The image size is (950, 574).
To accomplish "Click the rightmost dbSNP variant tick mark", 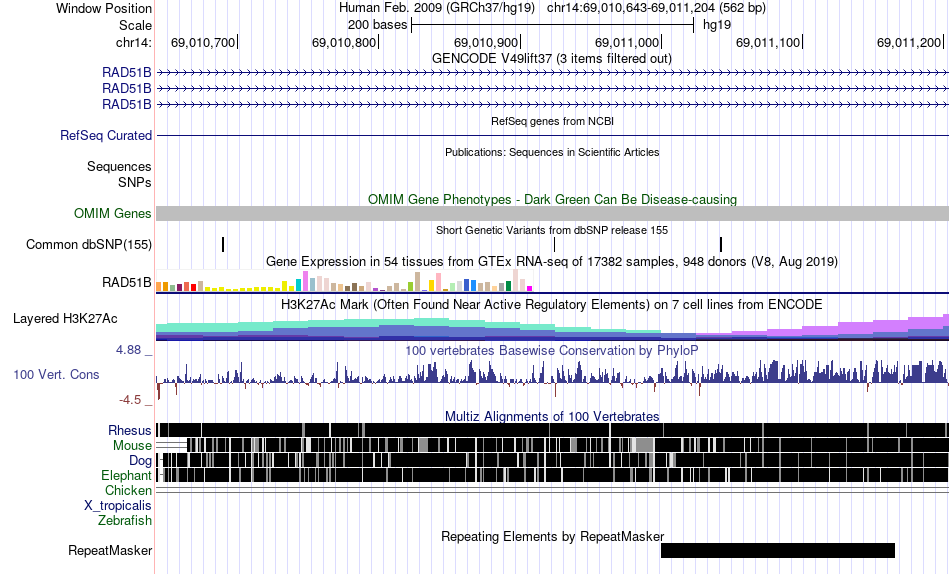I will pyautogui.click(x=721, y=244).
